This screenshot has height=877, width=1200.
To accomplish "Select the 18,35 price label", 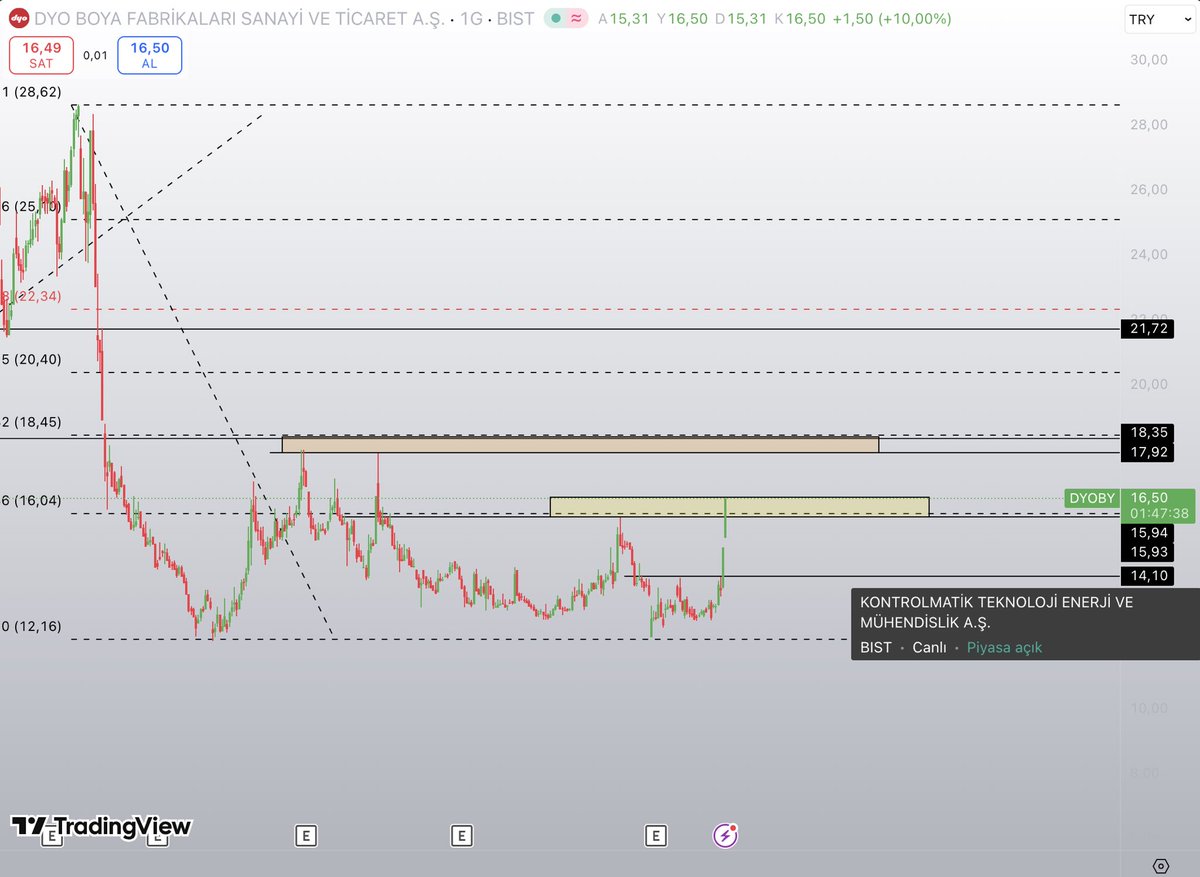I will (1146, 433).
